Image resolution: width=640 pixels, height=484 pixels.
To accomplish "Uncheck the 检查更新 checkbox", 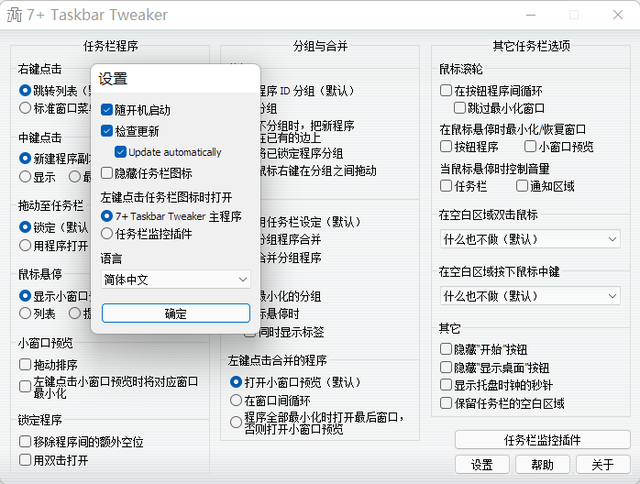I will click(107, 131).
